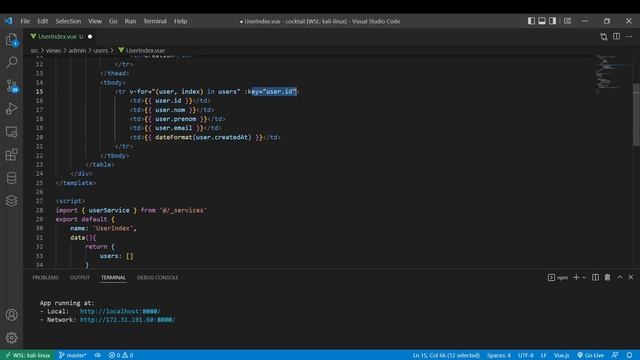Screen dimensions: 640x360
Task: Switch to the DEBUG CONSOLE panel tab
Action: 158,278
